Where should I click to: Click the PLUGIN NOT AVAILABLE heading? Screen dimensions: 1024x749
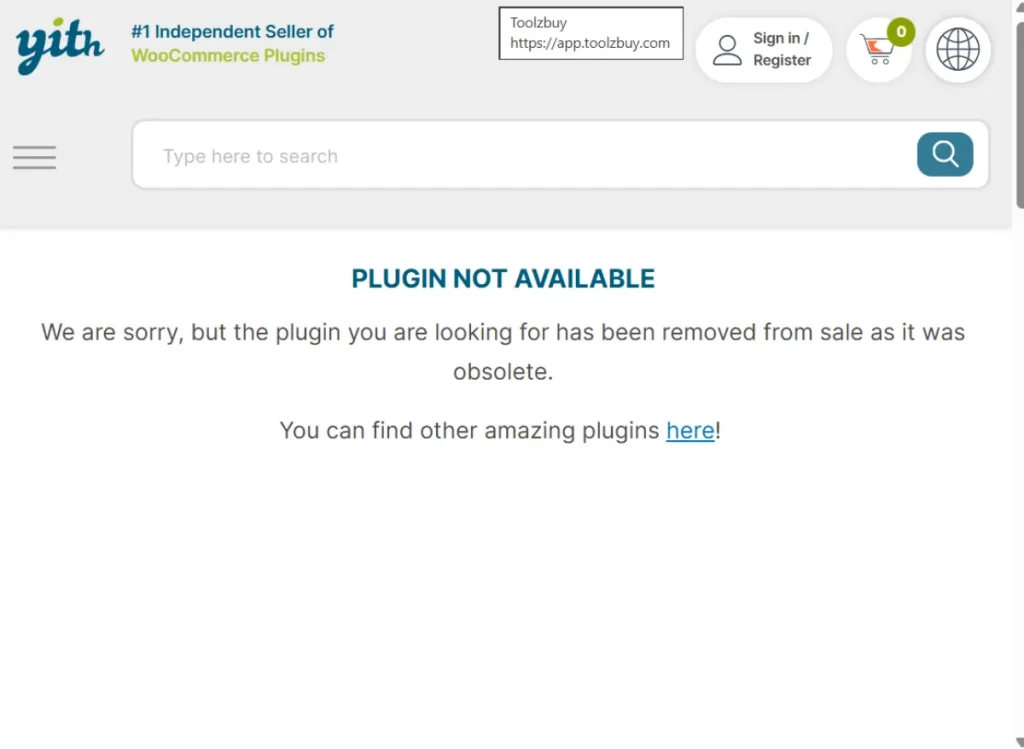click(x=502, y=278)
